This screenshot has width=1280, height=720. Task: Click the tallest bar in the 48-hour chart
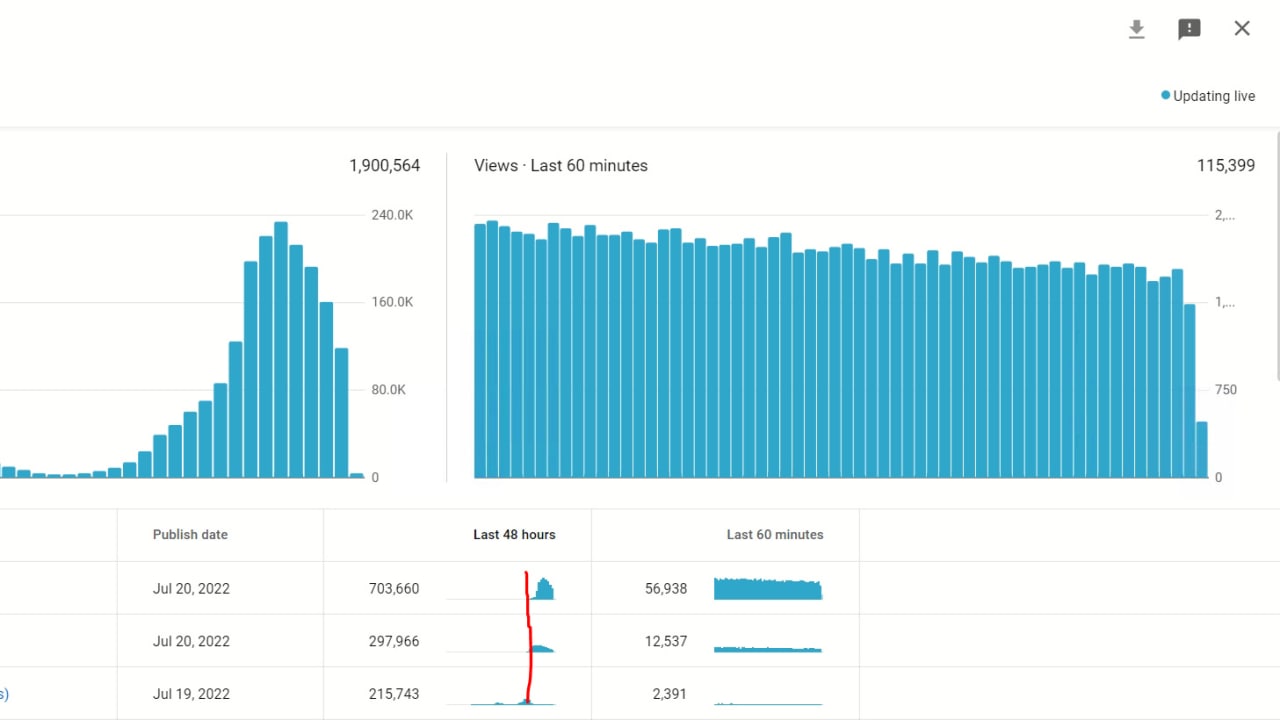281,350
